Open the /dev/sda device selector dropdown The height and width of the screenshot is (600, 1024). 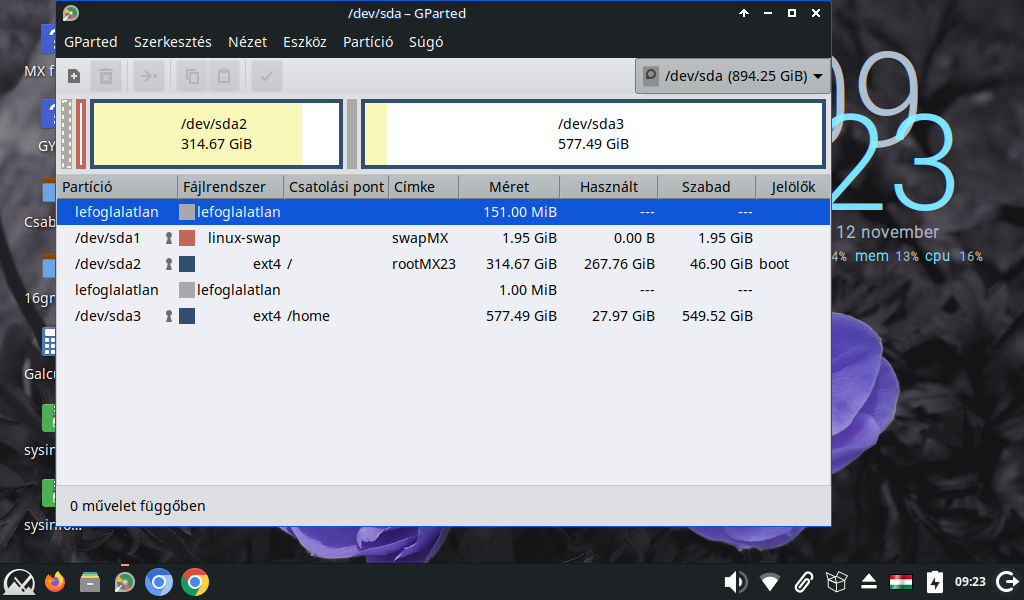click(x=732, y=76)
